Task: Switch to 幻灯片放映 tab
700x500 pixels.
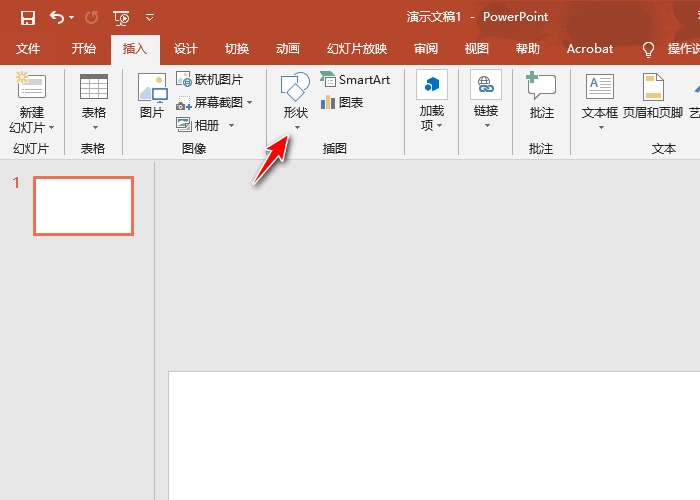Action: pyautogui.click(x=357, y=49)
